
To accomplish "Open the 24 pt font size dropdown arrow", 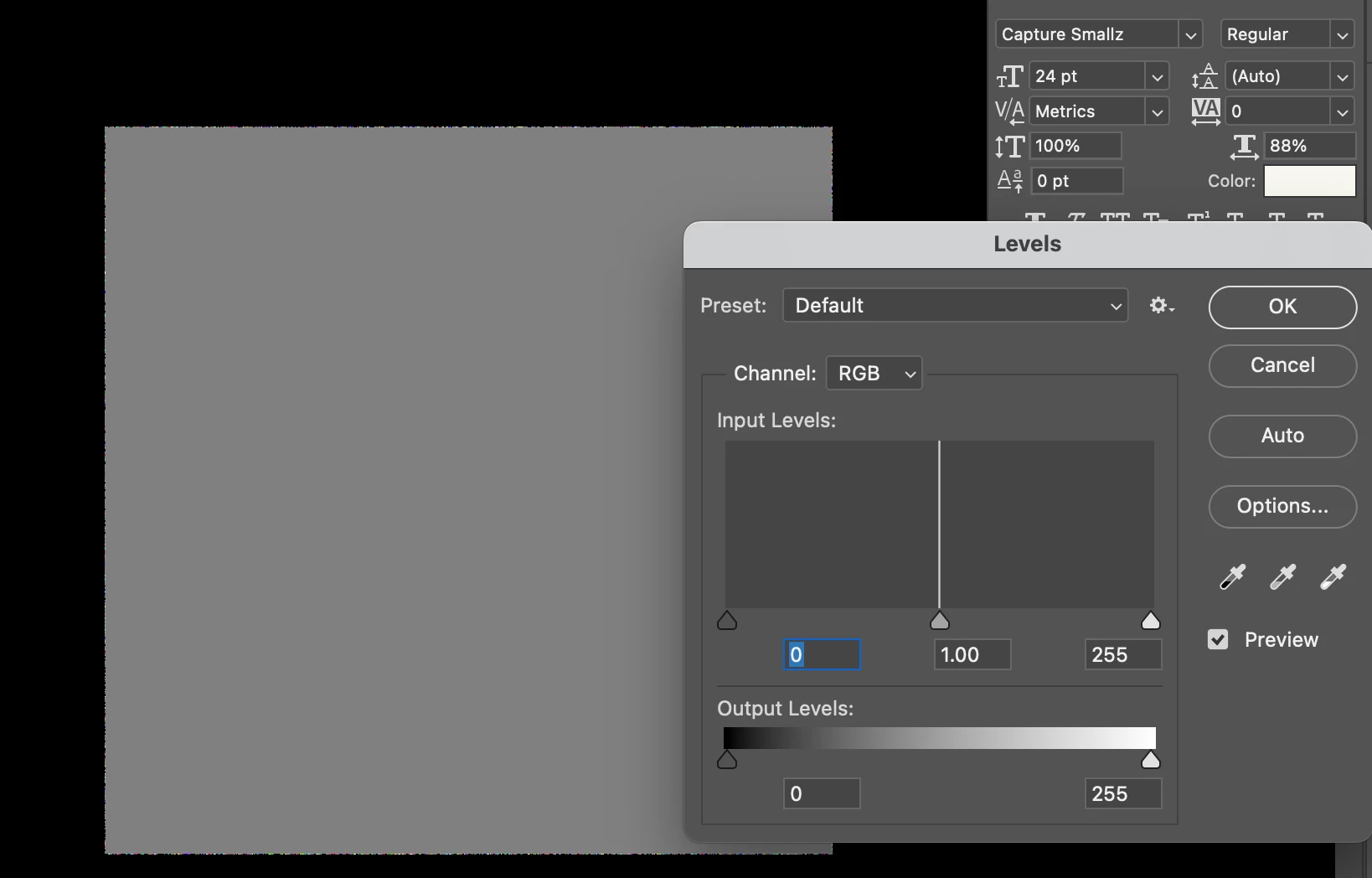I will pos(1157,77).
